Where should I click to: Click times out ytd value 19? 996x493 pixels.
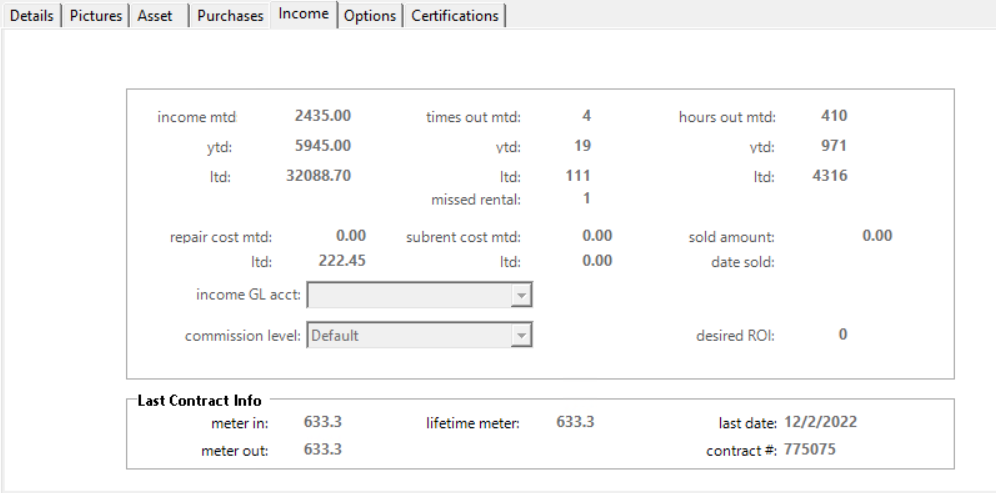(582, 145)
